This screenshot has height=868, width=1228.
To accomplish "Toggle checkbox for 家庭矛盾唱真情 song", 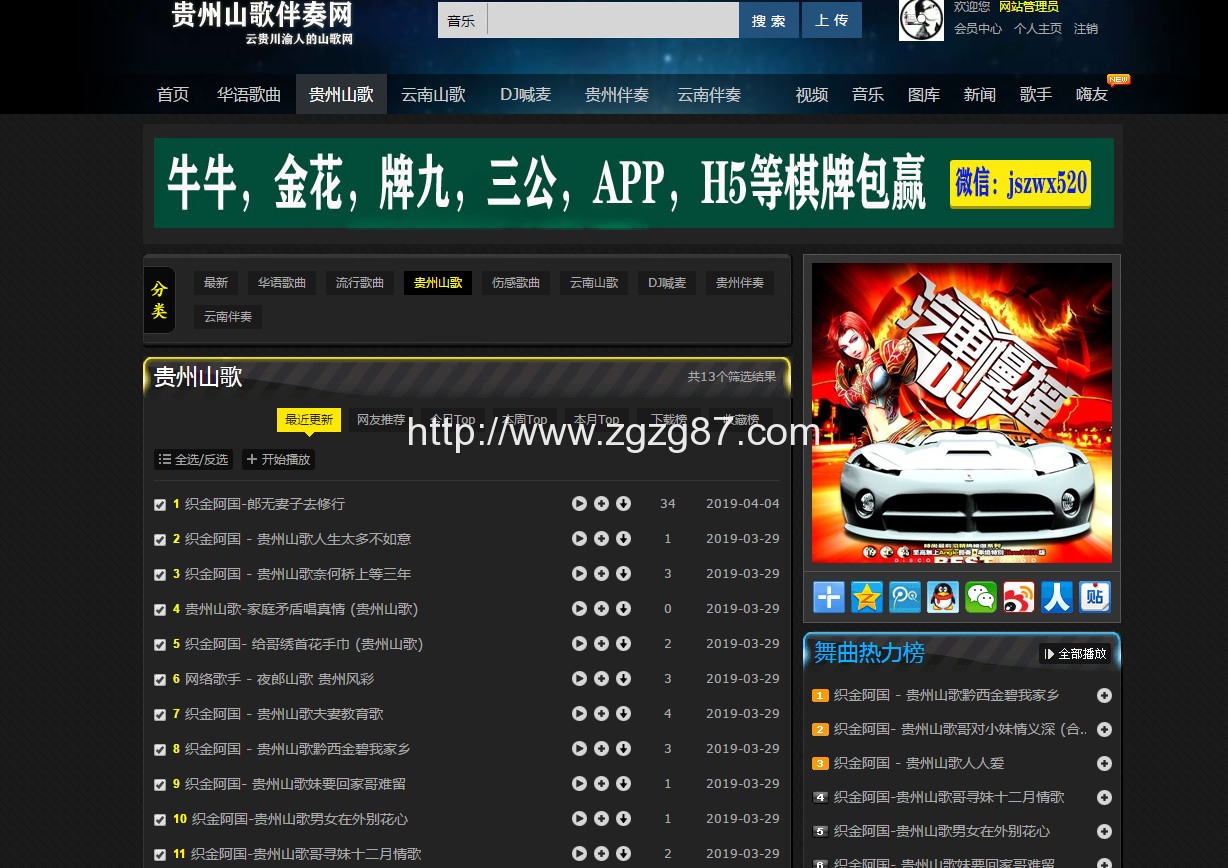I will click(160, 610).
